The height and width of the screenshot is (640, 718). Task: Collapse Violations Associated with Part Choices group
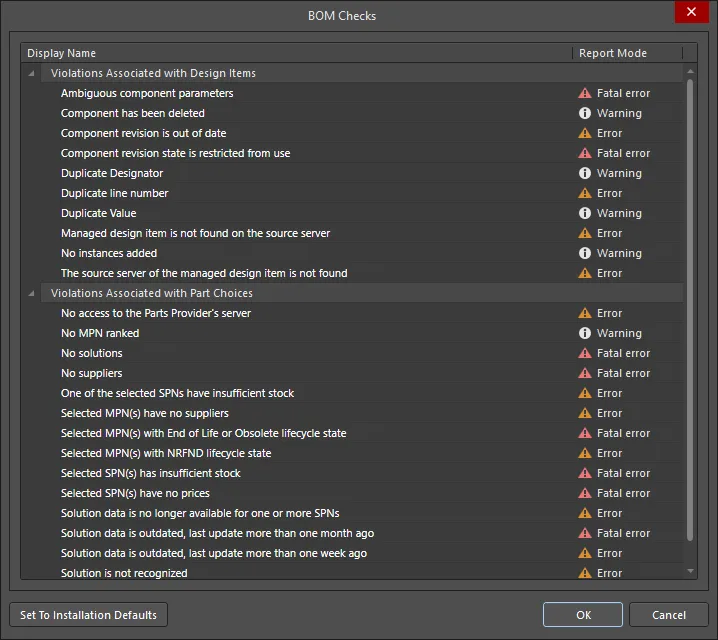coord(31,293)
